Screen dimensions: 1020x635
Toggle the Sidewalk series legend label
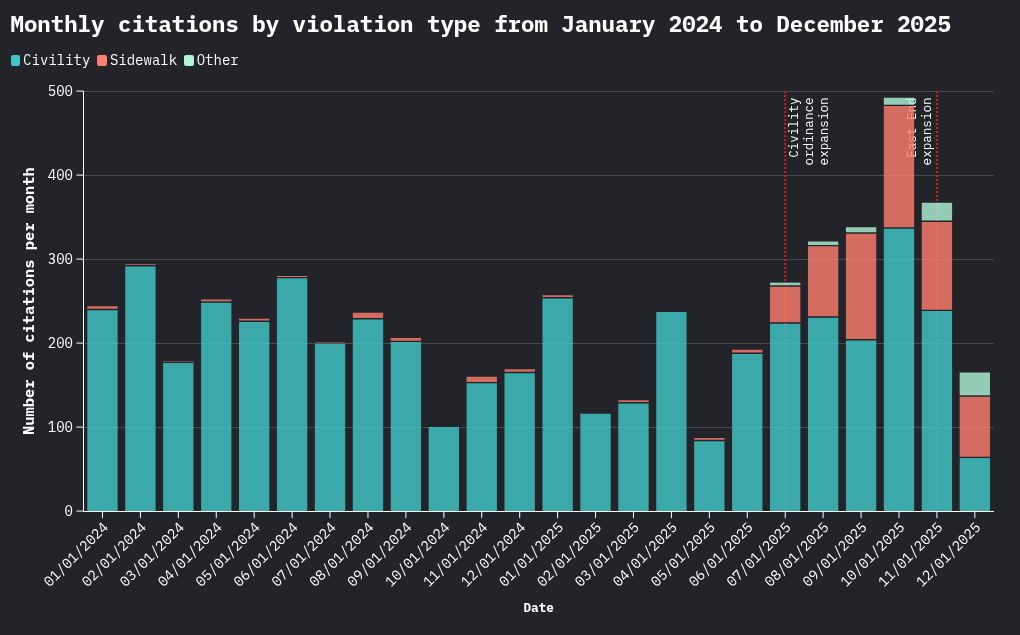pyautogui.click(x=143, y=61)
